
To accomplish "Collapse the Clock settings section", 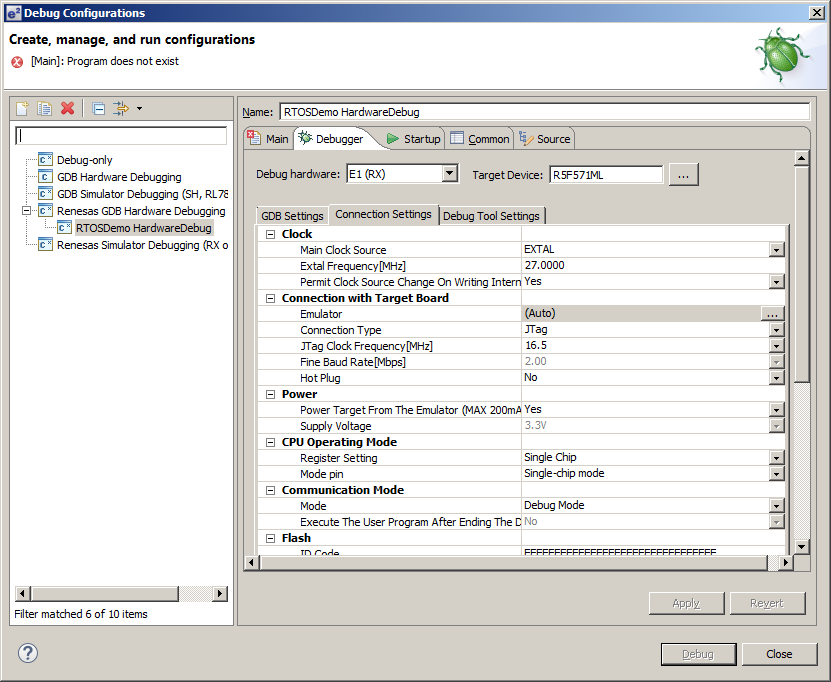I will click(x=270, y=234).
